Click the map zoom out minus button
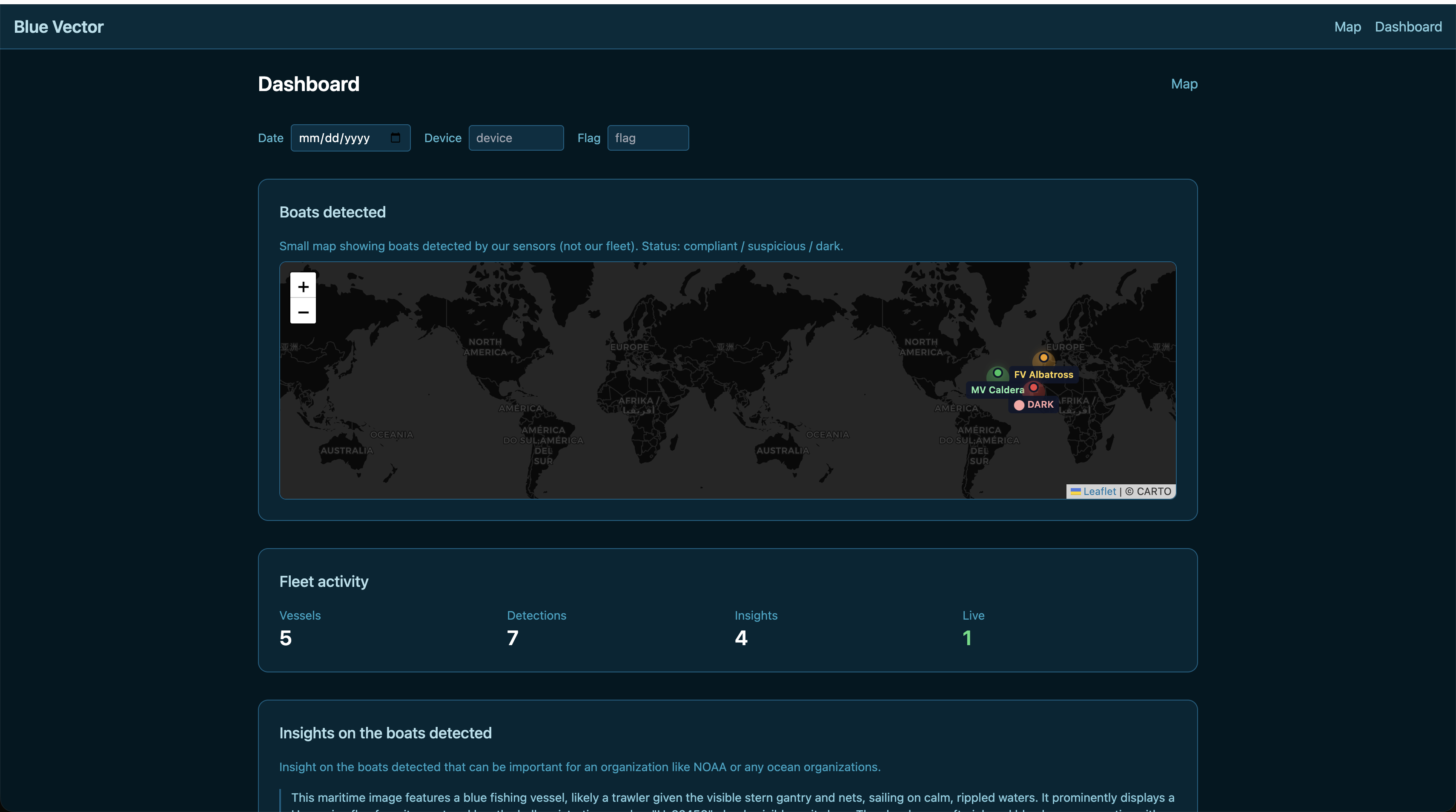Image resolution: width=1456 pixels, height=812 pixels. pos(303,312)
